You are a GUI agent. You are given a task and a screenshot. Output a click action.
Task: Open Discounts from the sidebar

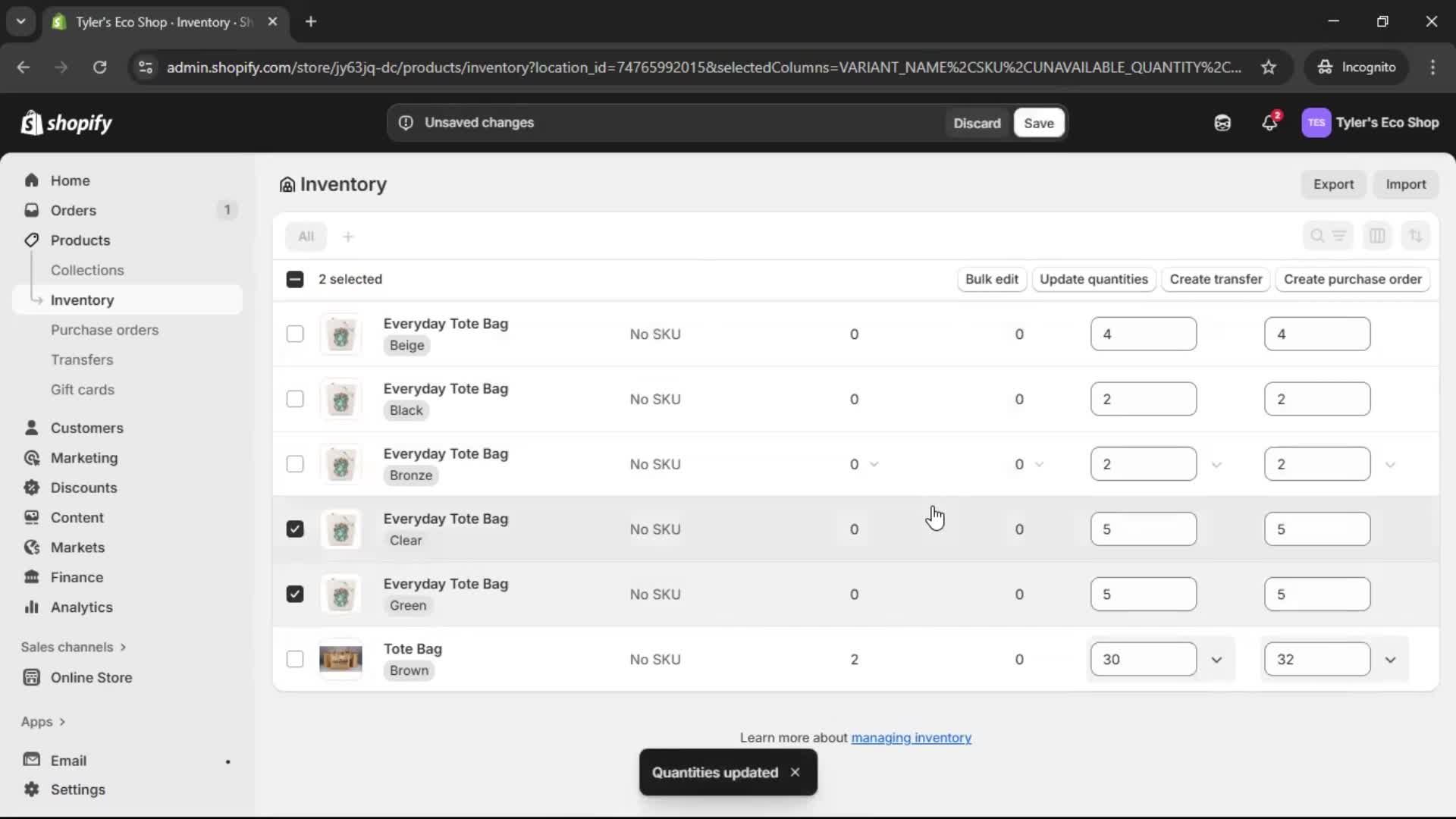[x=83, y=488]
